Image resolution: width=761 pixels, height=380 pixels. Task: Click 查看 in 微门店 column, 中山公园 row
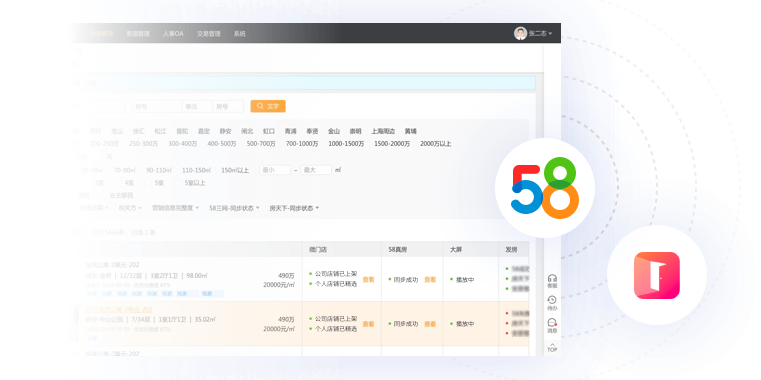pos(368,324)
